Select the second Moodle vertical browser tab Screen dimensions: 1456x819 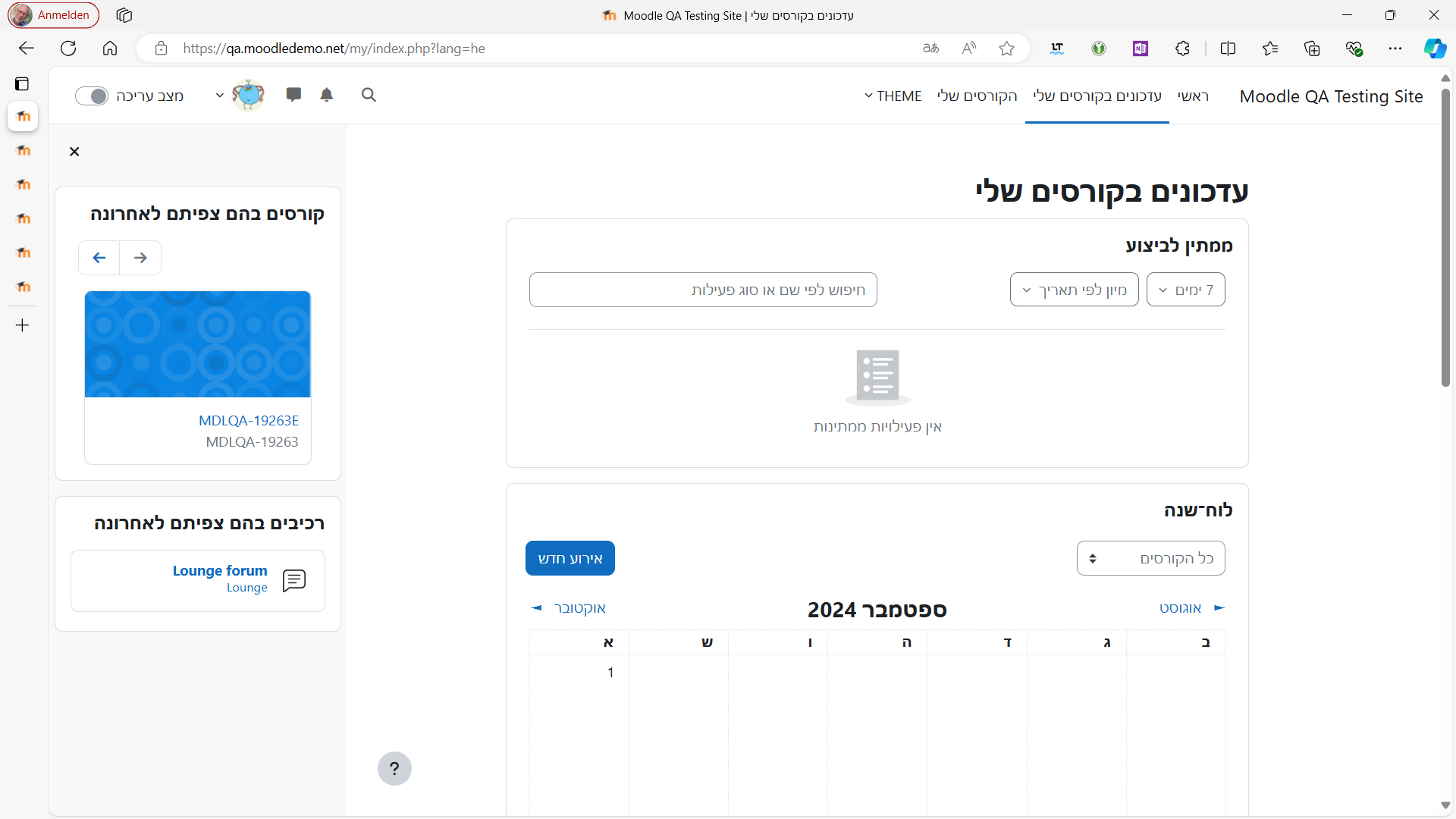click(x=23, y=151)
